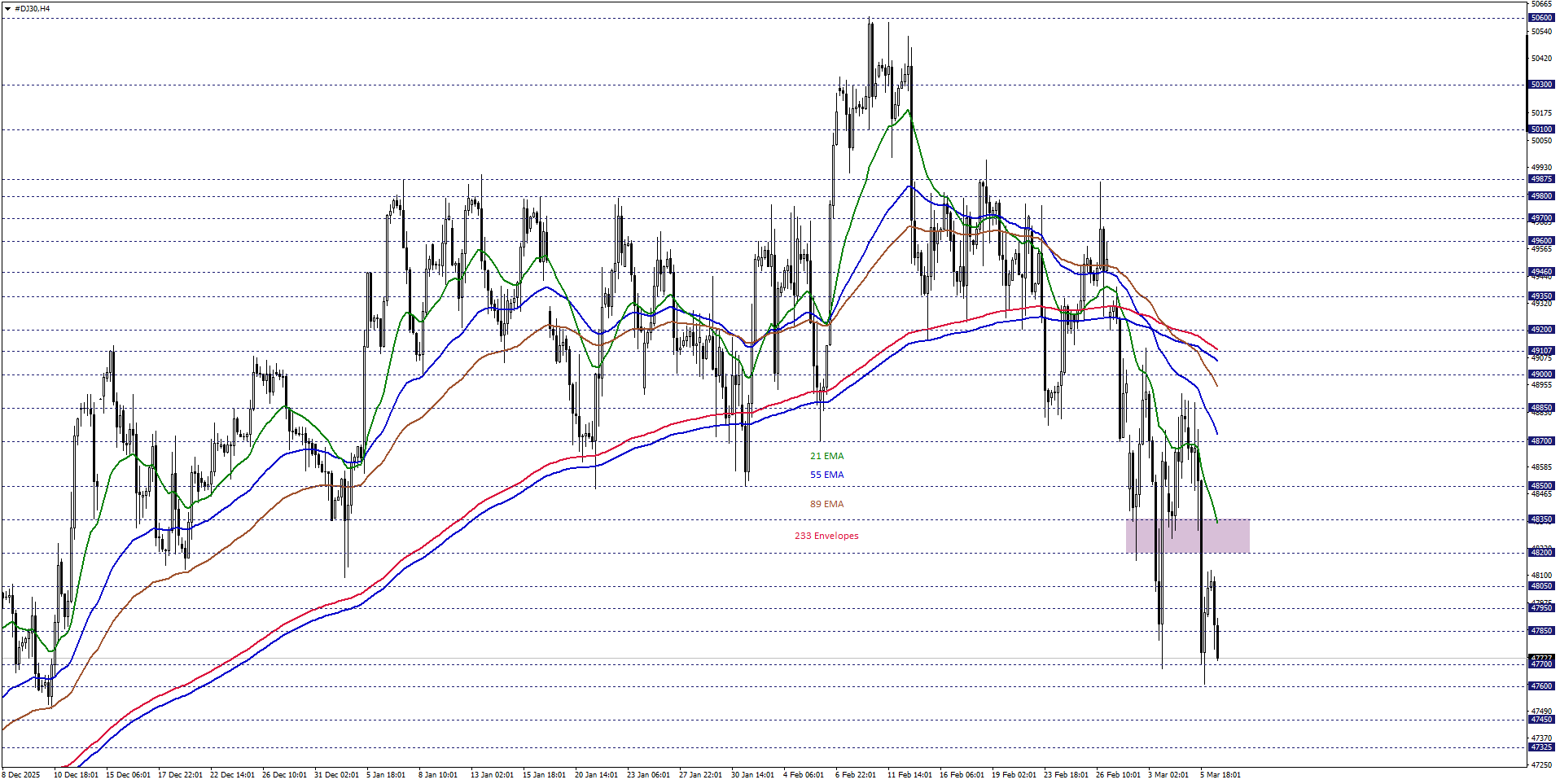Click the 8 Dec 2025 date label
Screen dimensions: 1560x784
tap(21, 774)
